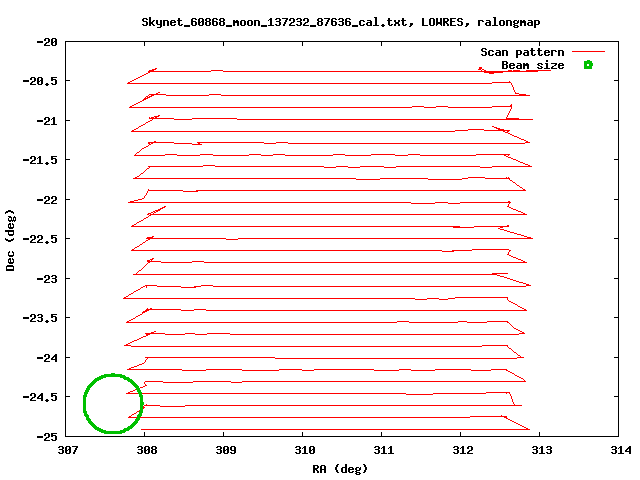Click the green beam size legend marker
This screenshot has height=480, width=640.
pyautogui.click(x=588, y=65)
